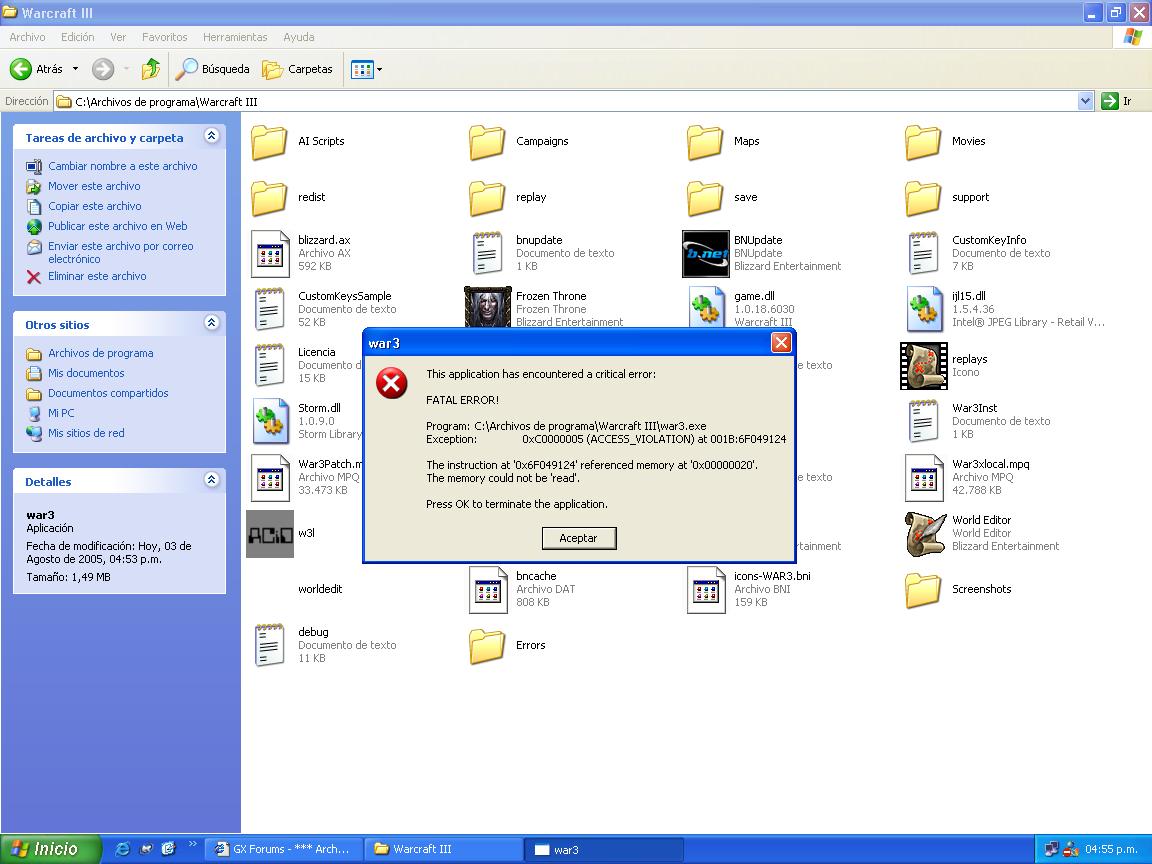This screenshot has height=864, width=1152.
Task: Open the Ver menu
Action: pyautogui.click(x=118, y=37)
